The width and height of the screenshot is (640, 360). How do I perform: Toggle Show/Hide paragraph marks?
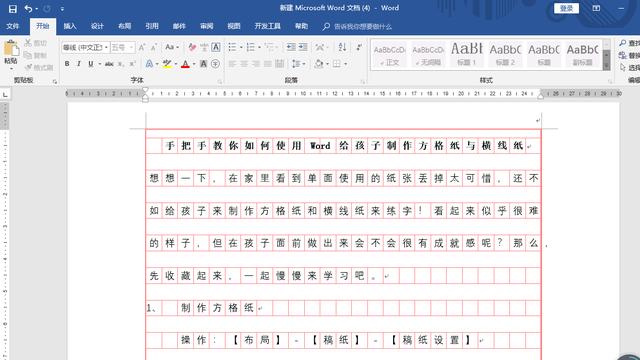(x=359, y=47)
